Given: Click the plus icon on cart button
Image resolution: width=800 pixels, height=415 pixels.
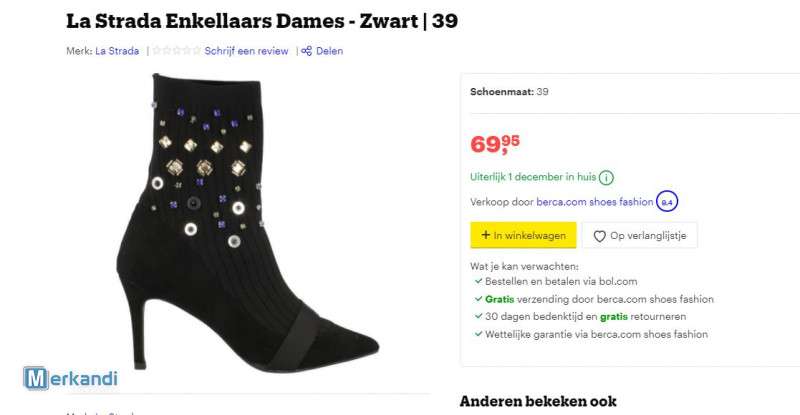Looking at the screenshot, I should click(x=485, y=235).
